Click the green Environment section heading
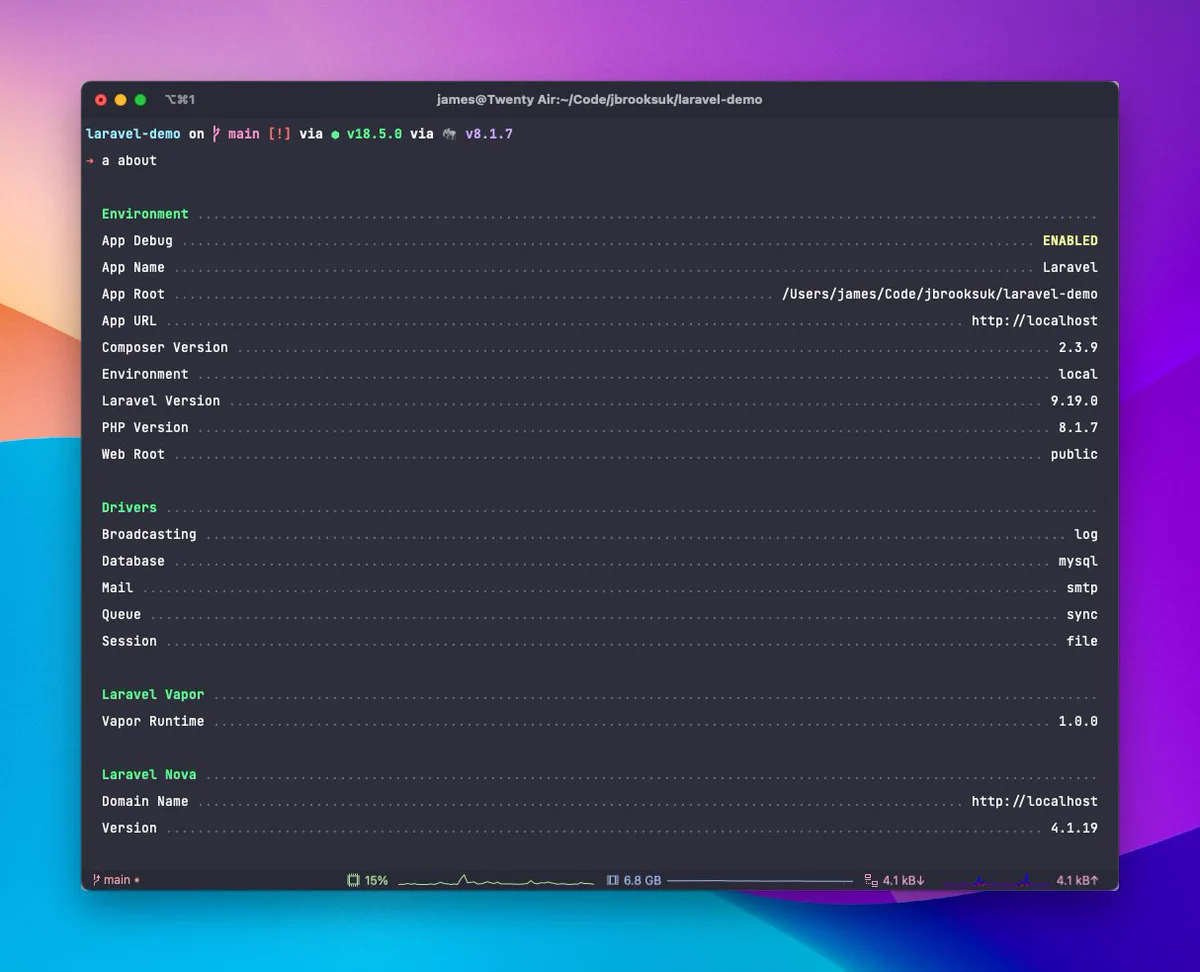The image size is (1200, 972). click(x=145, y=214)
